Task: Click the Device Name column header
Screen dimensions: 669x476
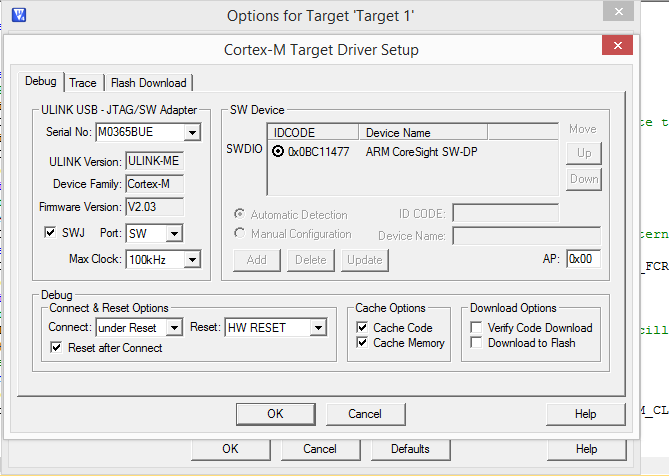Action: click(x=423, y=132)
